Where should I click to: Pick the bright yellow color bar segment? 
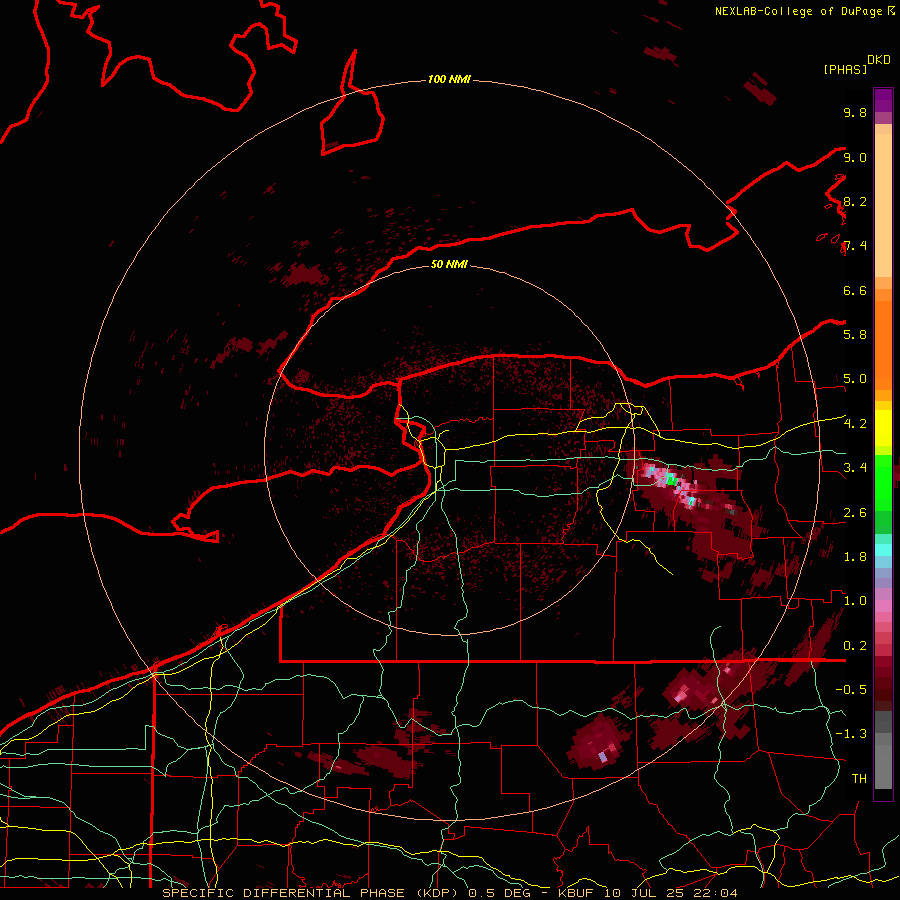[x=883, y=428]
